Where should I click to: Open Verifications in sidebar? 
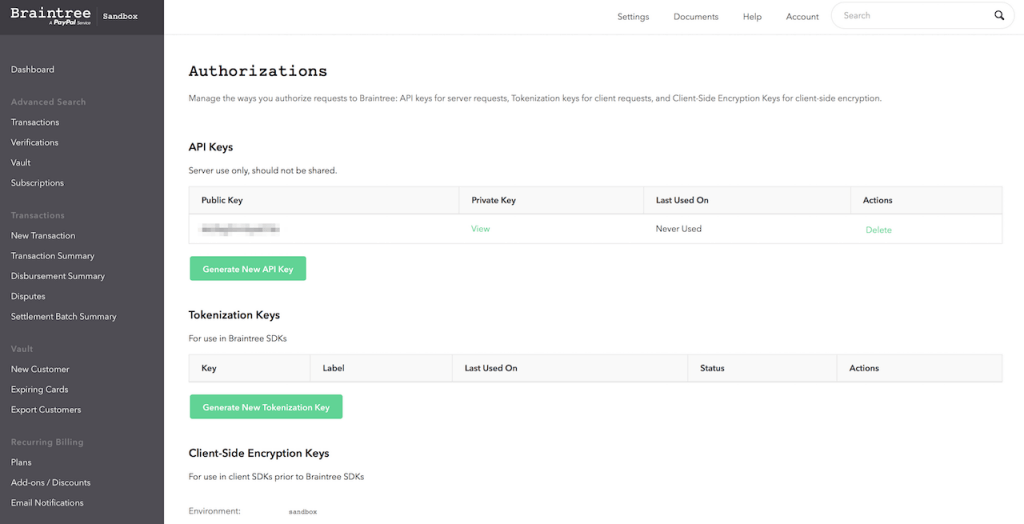pyautogui.click(x=35, y=143)
